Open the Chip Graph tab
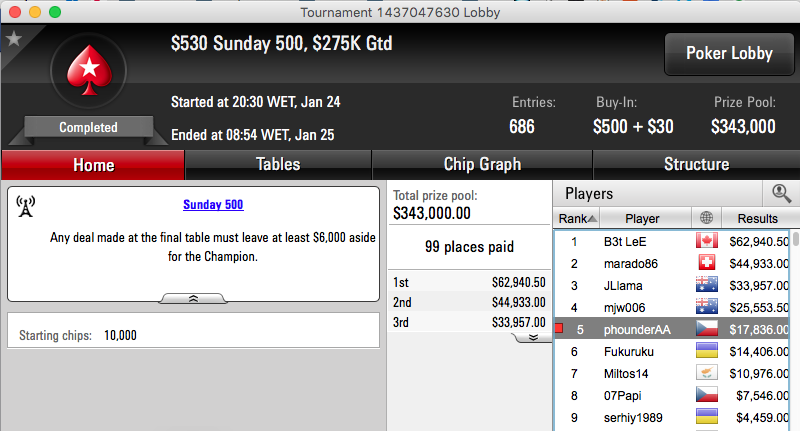Screen dimensions: 800x431 pos(482,164)
